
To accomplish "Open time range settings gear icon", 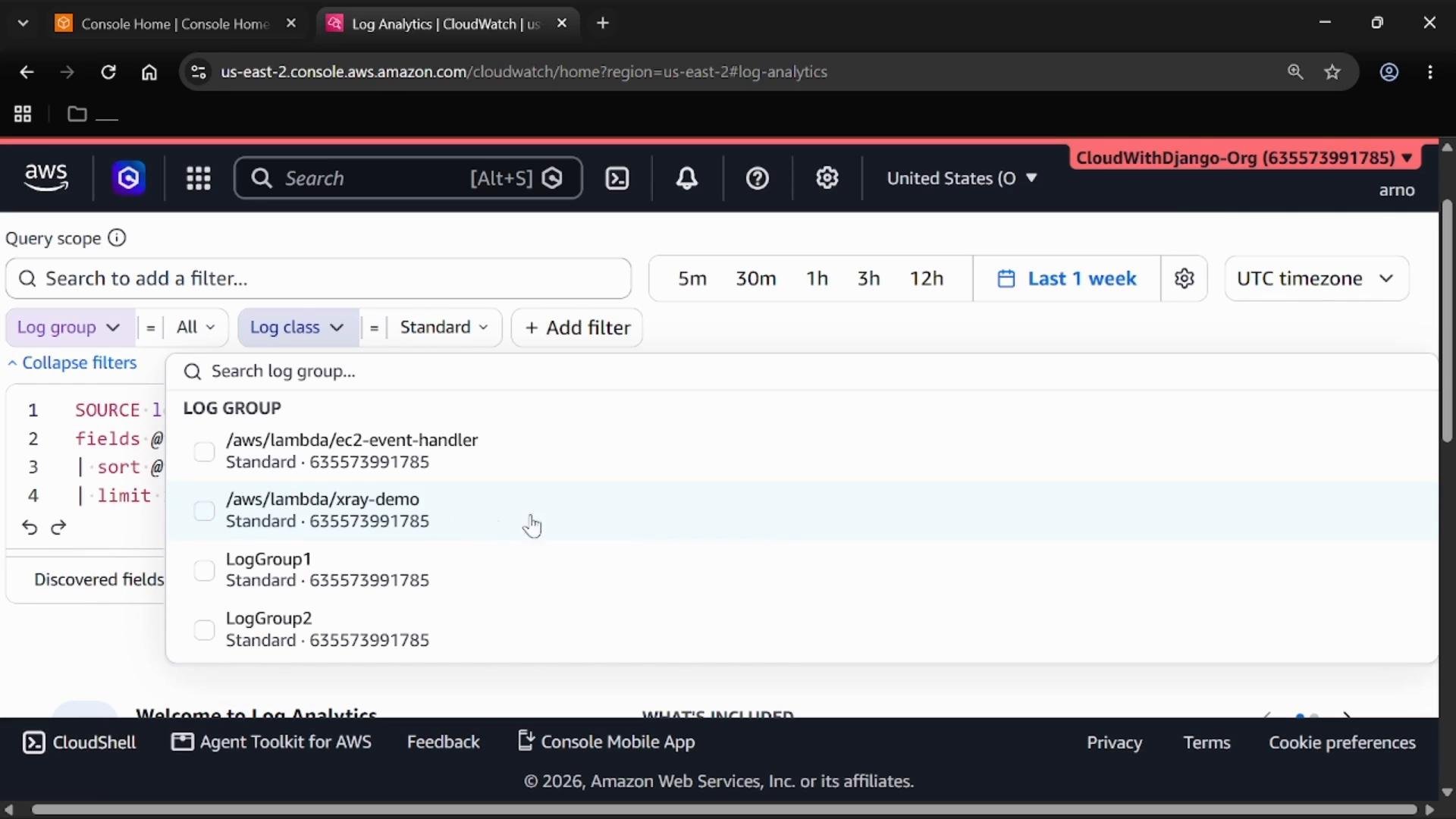I will point(1185,278).
